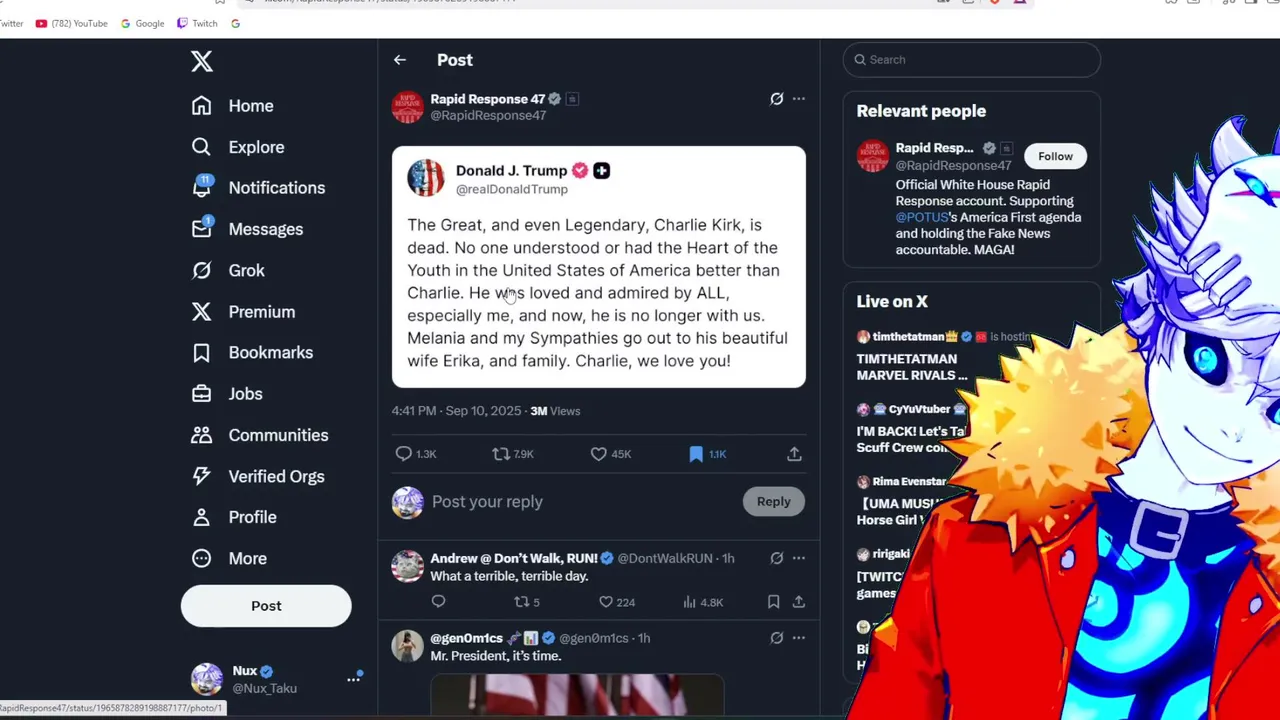Open the @POTUS link in bio

pyautogui.click(x=922, y=217)
